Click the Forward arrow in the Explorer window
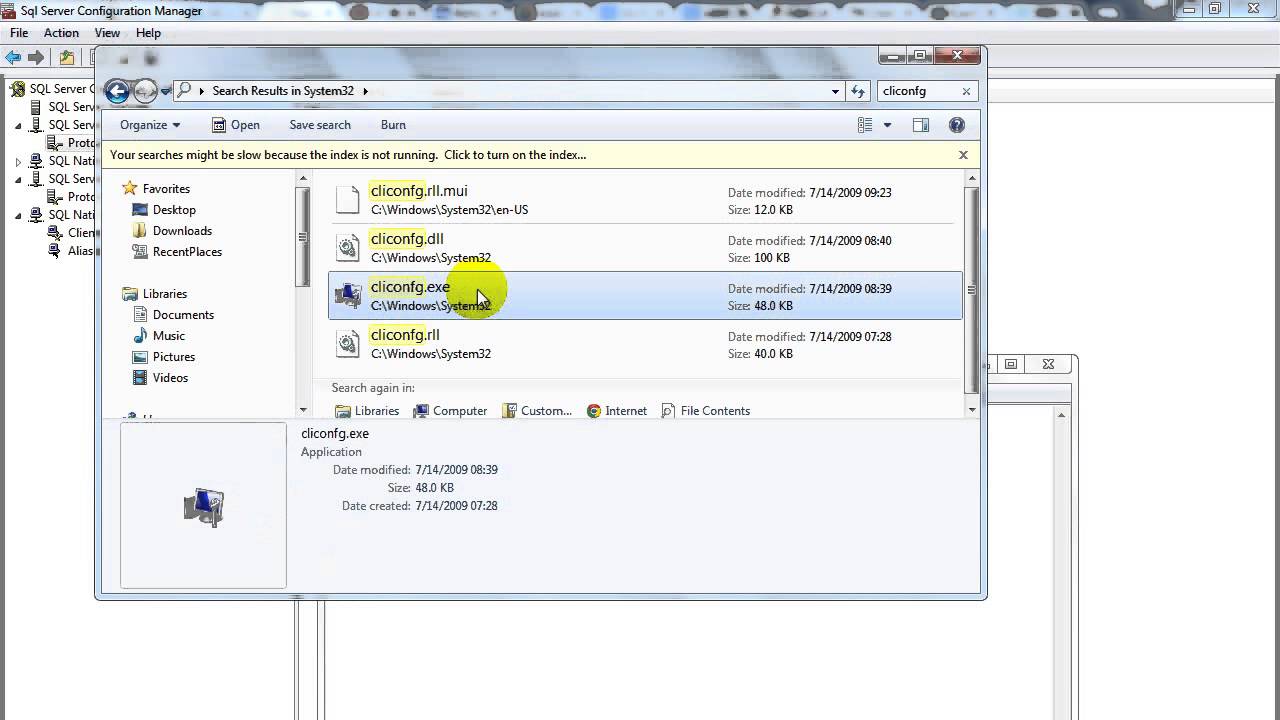The image size is (1280, 720). pyautogui.click(x=145, y=91)
